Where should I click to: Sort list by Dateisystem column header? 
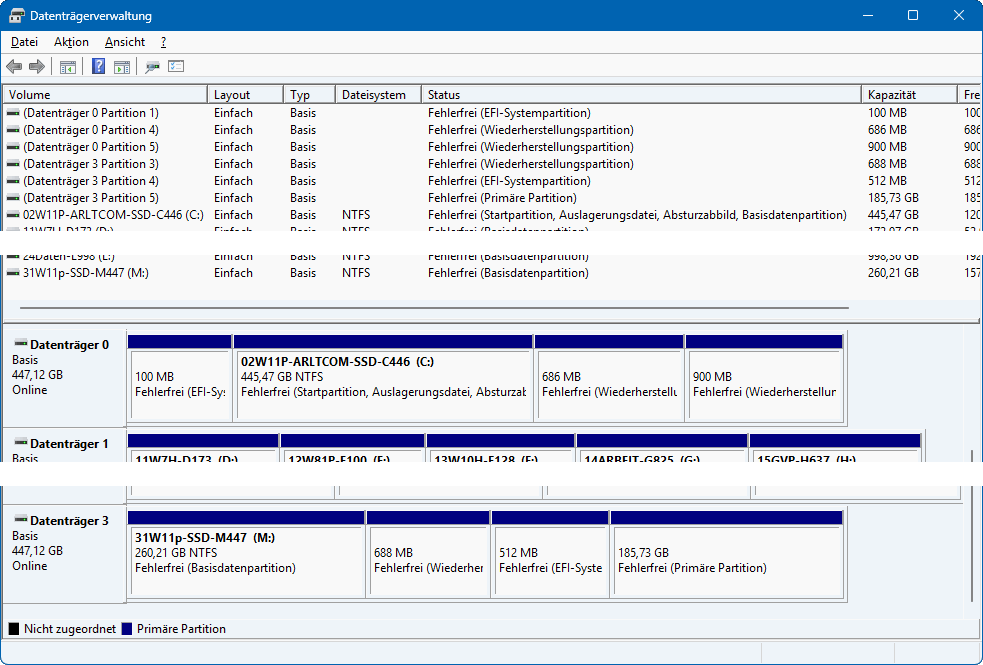(377, 95)
